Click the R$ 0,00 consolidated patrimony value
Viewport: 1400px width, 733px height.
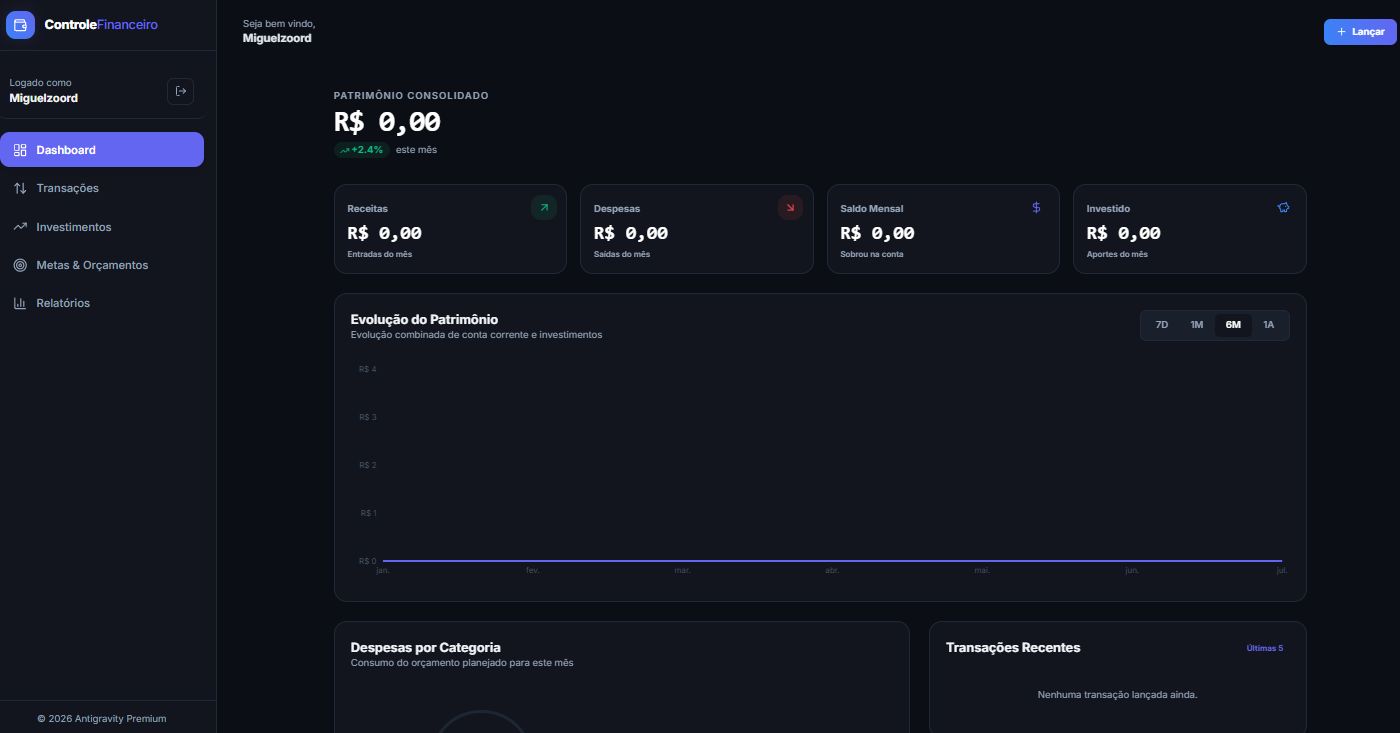coord(387,122)
